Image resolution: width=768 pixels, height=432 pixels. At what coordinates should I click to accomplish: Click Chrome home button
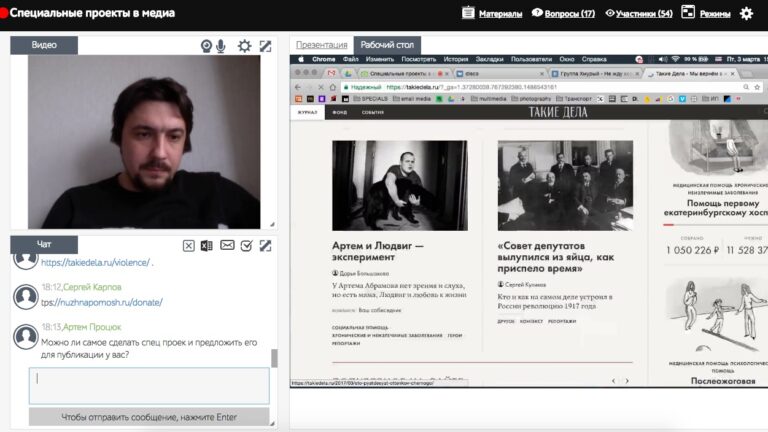333,87
